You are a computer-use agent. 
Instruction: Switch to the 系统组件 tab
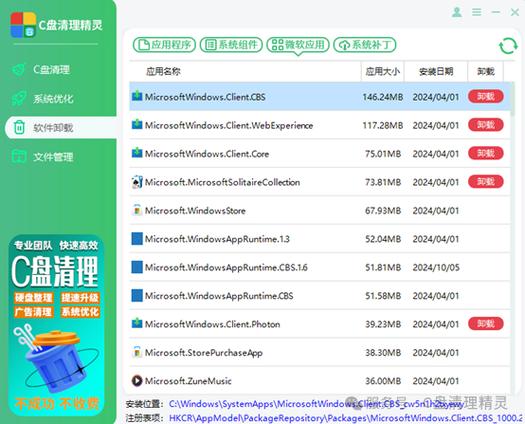[x=231, y=45]
